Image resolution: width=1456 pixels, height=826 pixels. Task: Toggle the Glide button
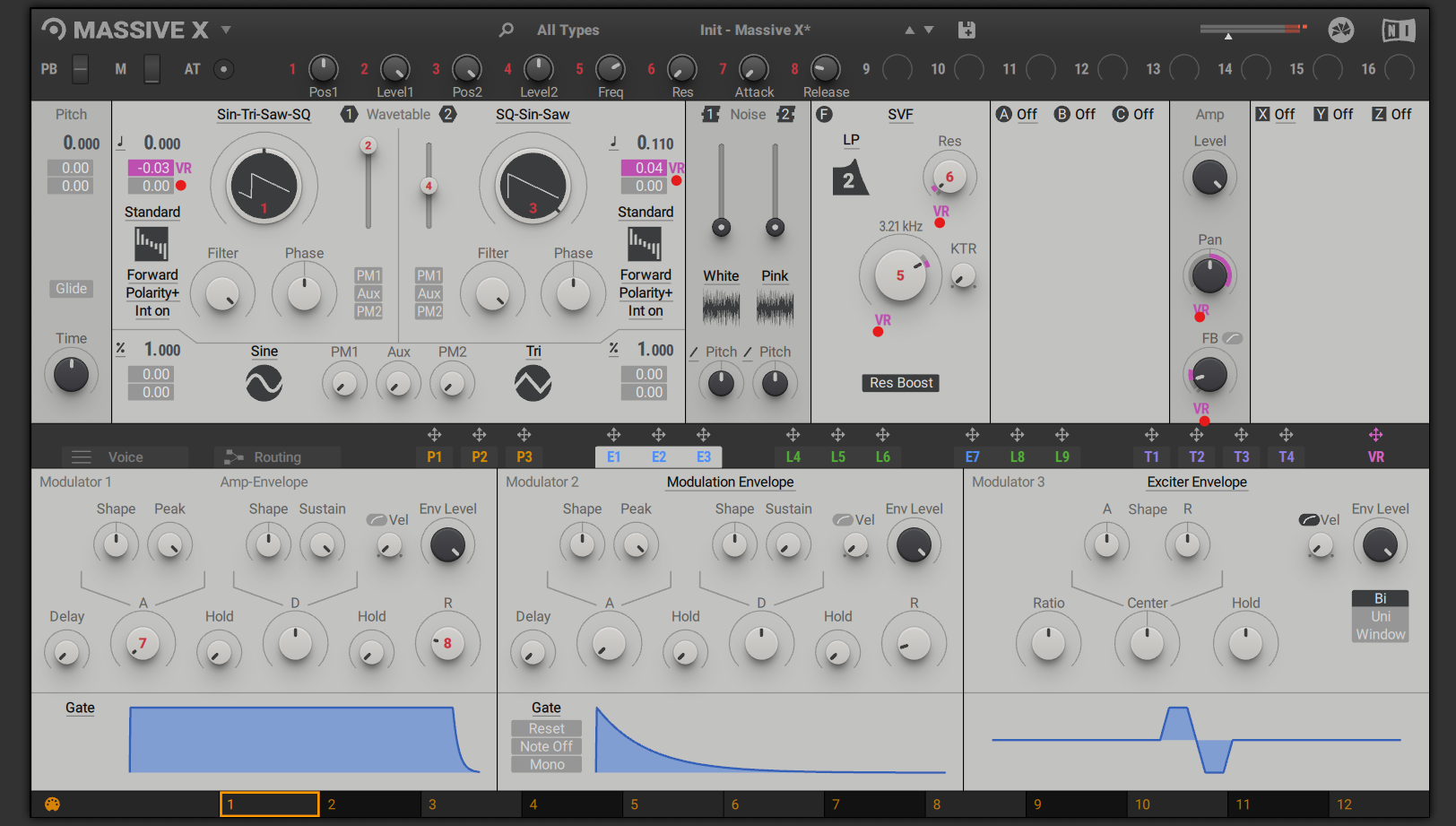tap(71, 288)
